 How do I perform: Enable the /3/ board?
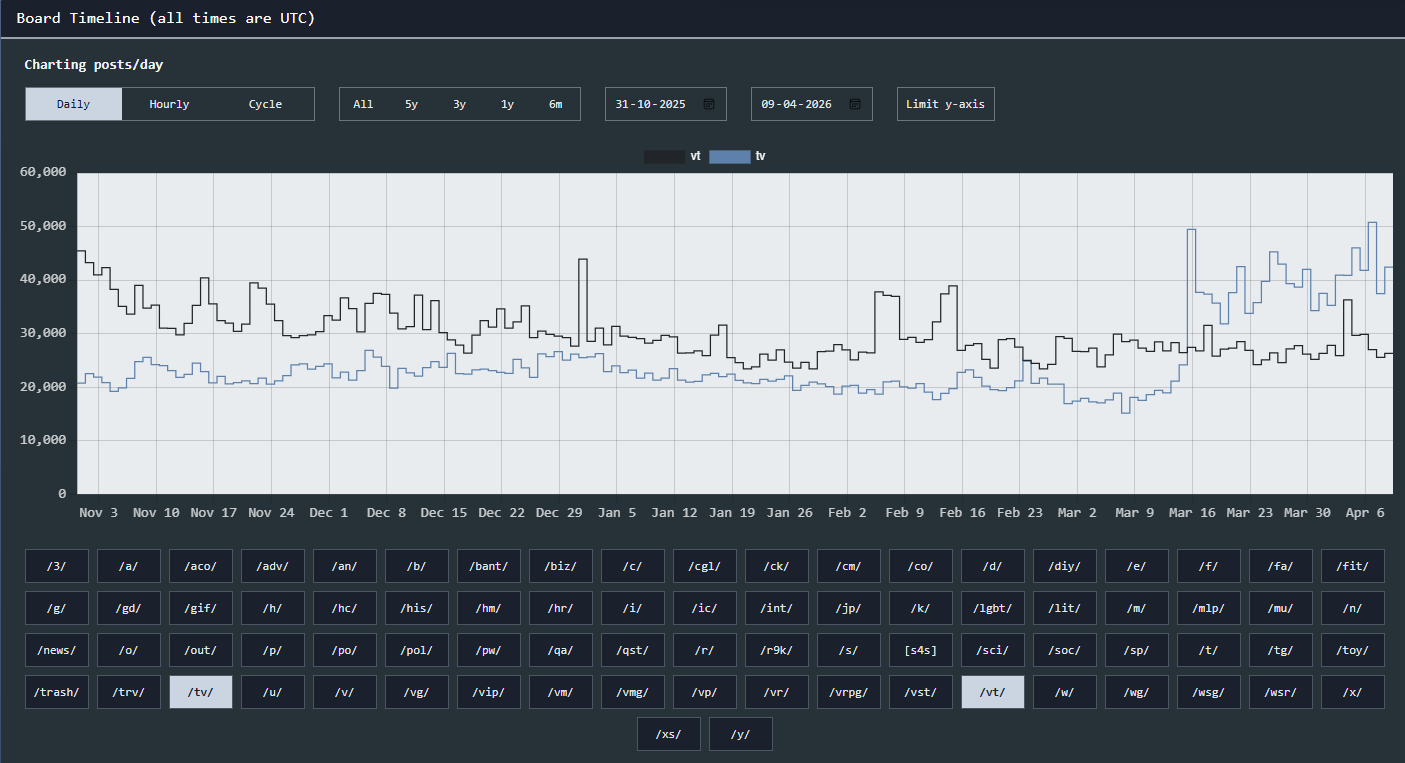pos(57,566)
